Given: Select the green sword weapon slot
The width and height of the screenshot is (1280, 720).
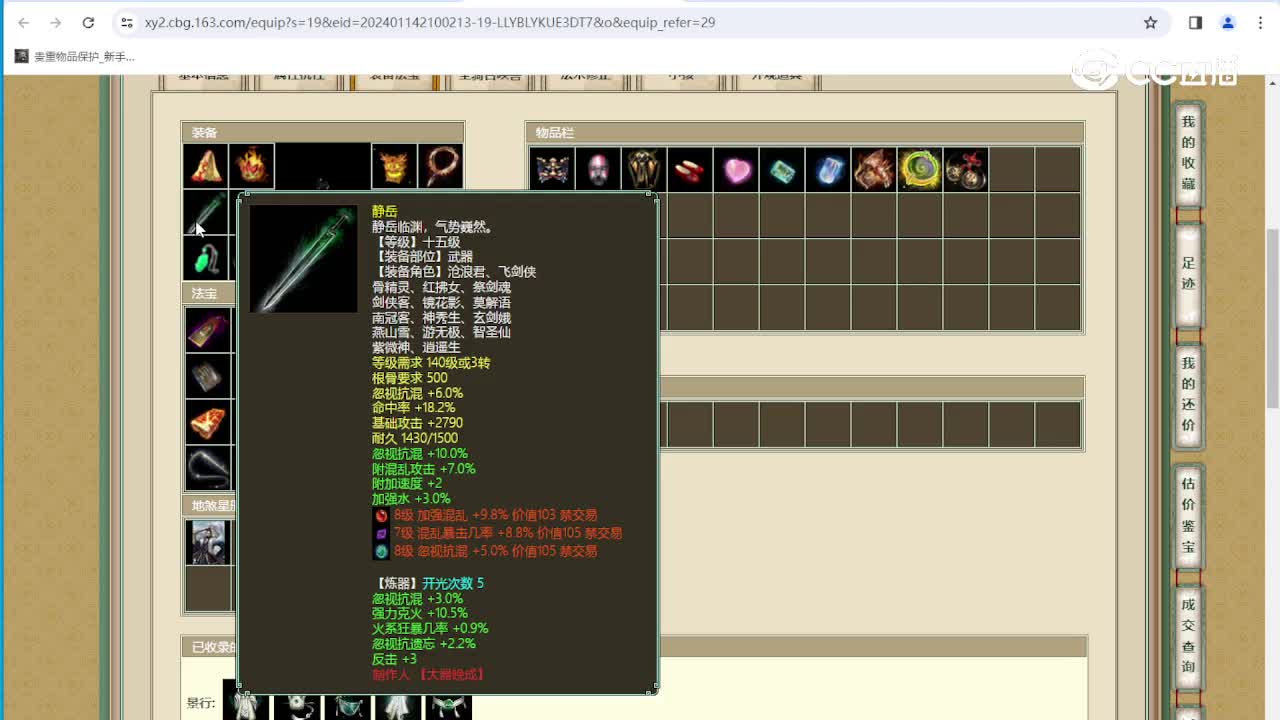Looking at the screenshot, I should point(206,213).
